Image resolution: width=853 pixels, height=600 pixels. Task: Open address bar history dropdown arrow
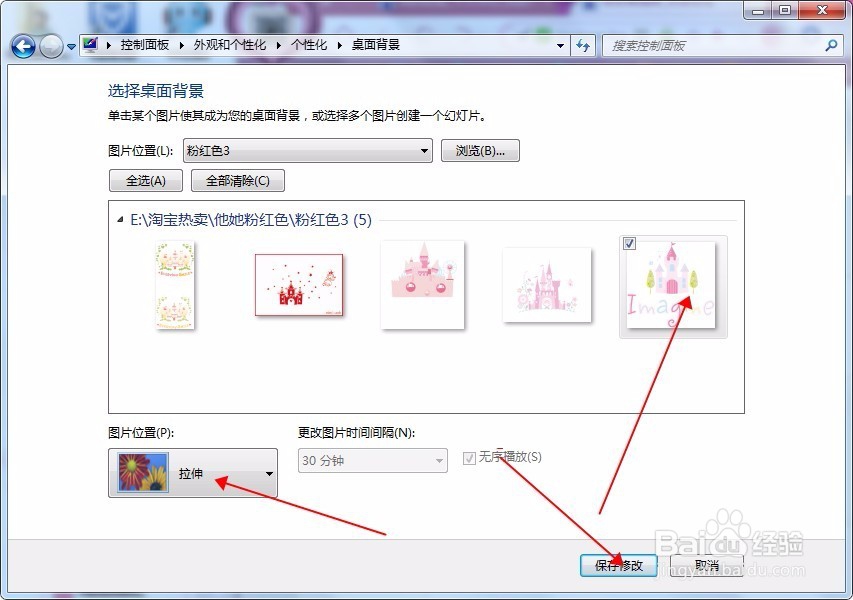point(560,46)
